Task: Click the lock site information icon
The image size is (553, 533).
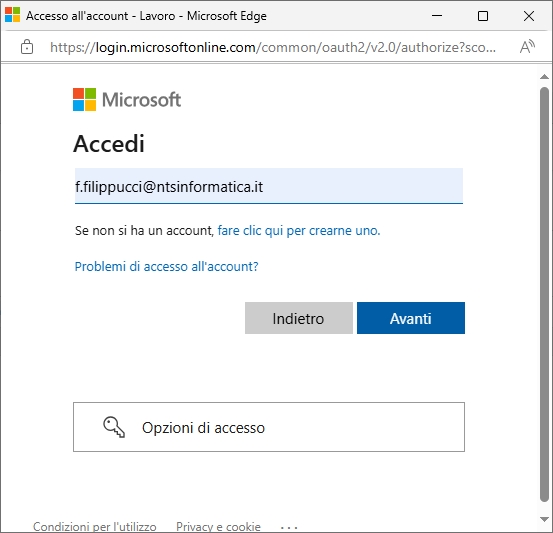Action: (27, 47)
